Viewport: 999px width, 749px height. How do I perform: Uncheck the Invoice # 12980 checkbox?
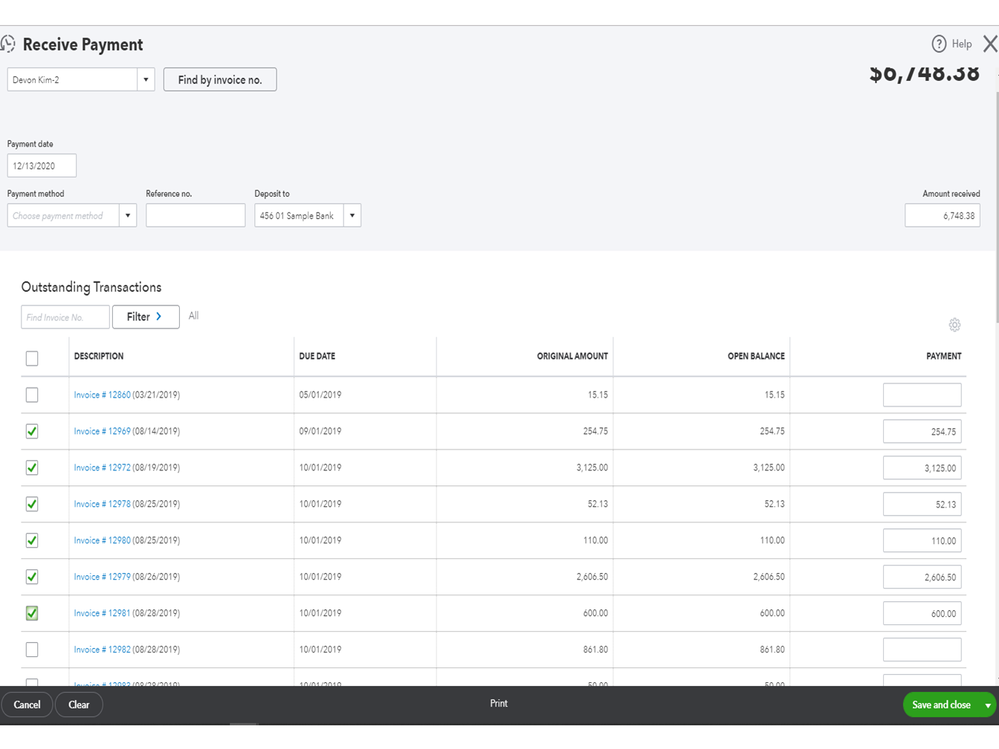pyautogui.click(x=32, y=540)
